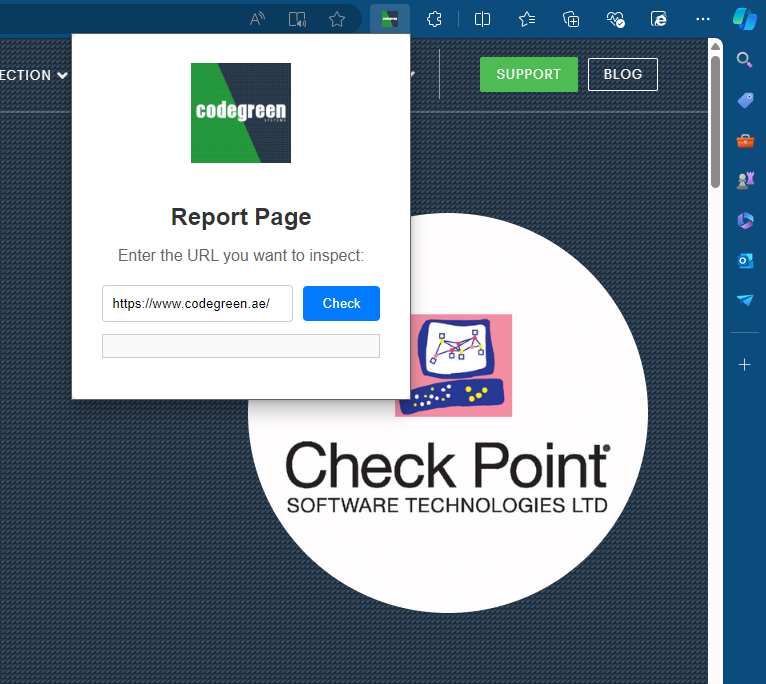Open Immersive Reader book icon
766x684 pixels.
tap(297, 19)
